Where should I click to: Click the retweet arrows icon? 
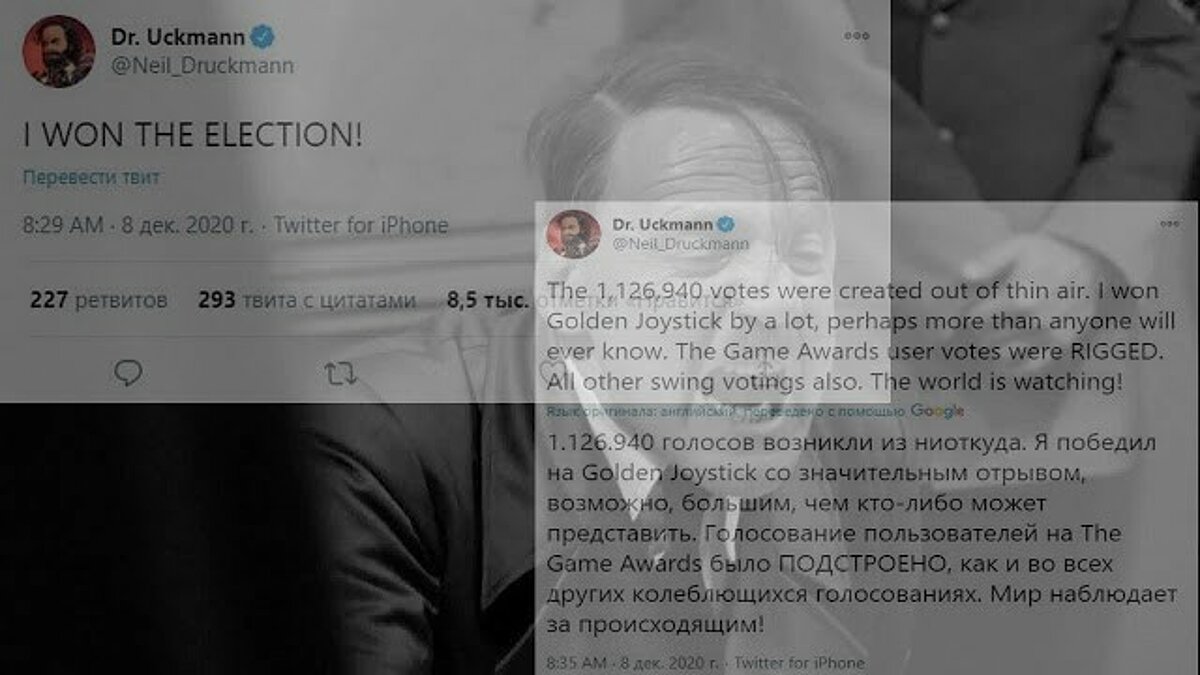pyautogui.click(x=342, y=374)
